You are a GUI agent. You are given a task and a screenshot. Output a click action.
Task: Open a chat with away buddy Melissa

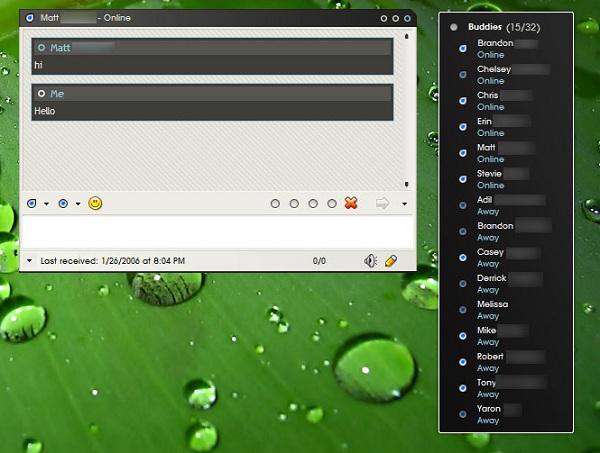click(x=492, y=304)
